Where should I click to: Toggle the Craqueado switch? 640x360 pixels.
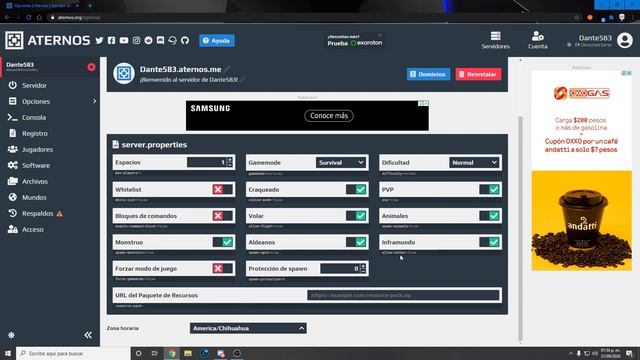(x=356, y=189)
